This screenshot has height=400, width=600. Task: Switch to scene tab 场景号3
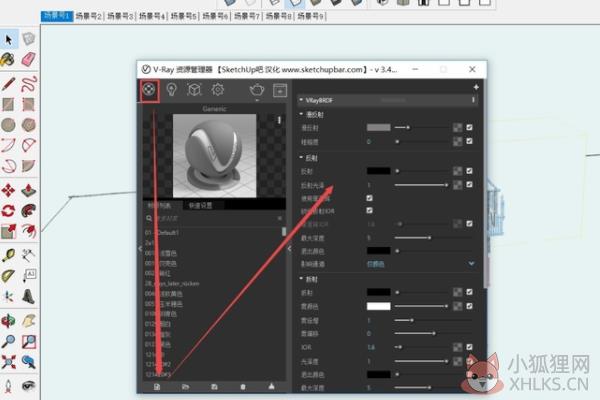tap(121, 16)
